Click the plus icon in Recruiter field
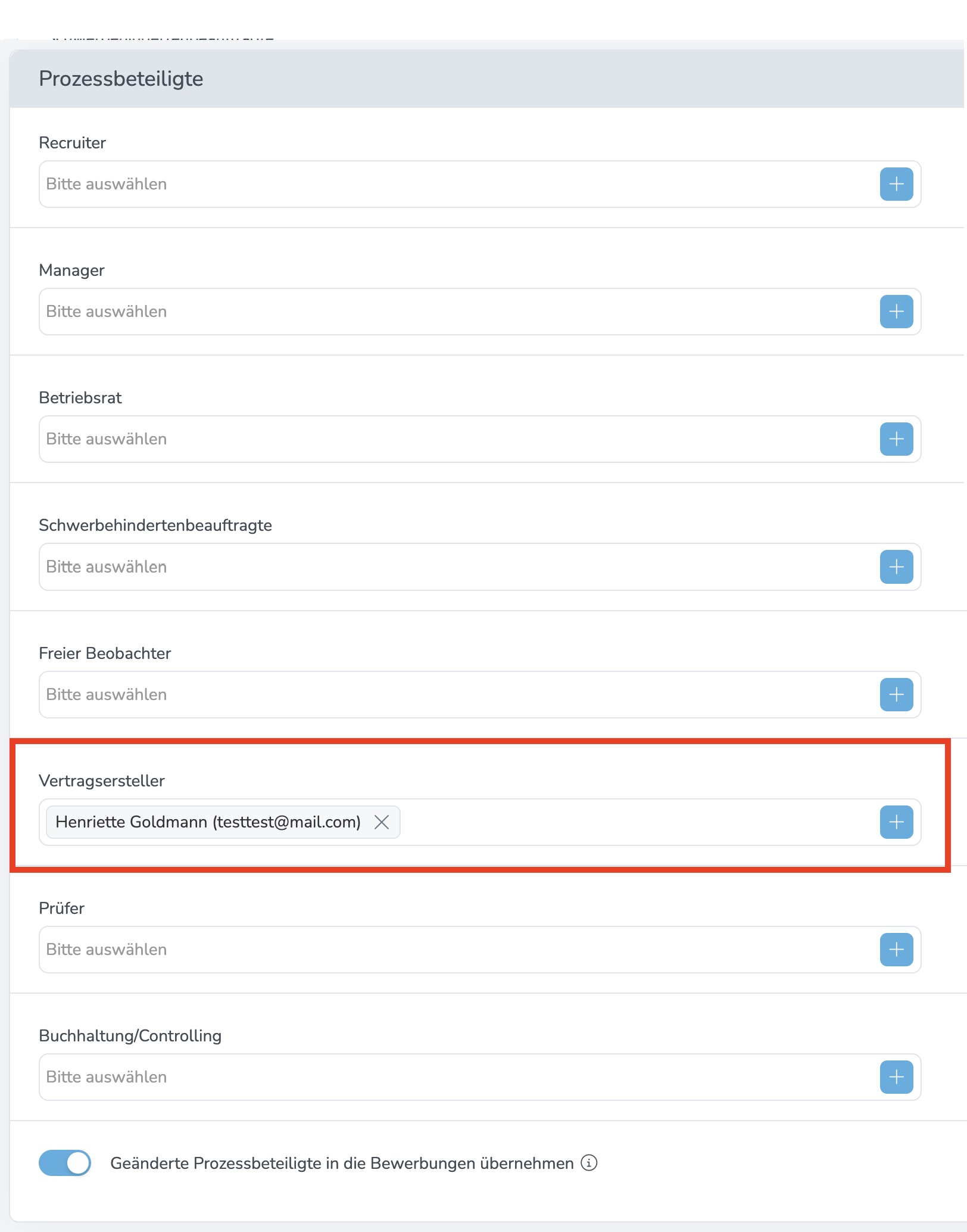Viewport: 967px width, 1232px height. coord(896,184)
